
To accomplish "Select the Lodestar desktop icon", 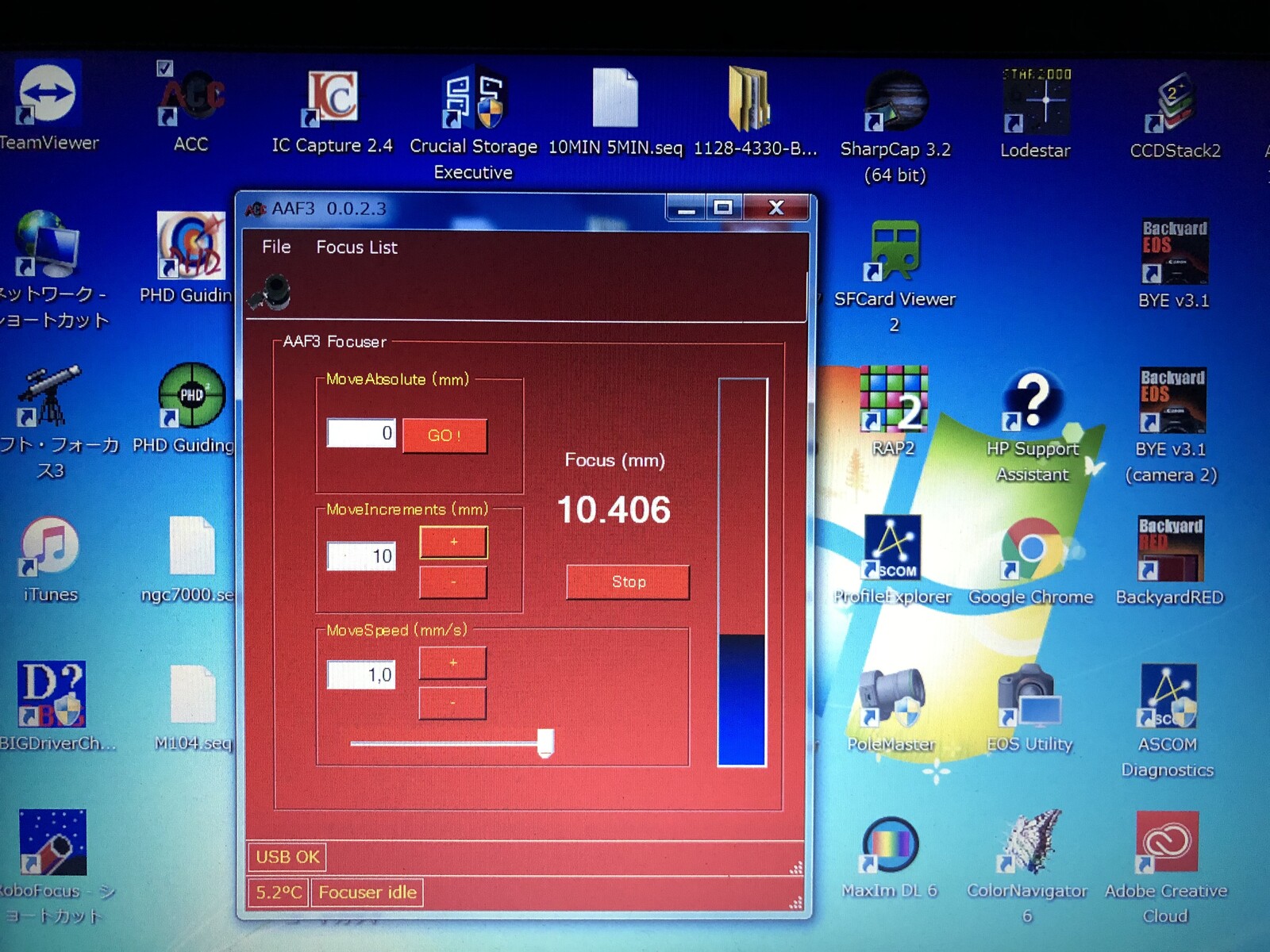I will (x=1036, y=113).
